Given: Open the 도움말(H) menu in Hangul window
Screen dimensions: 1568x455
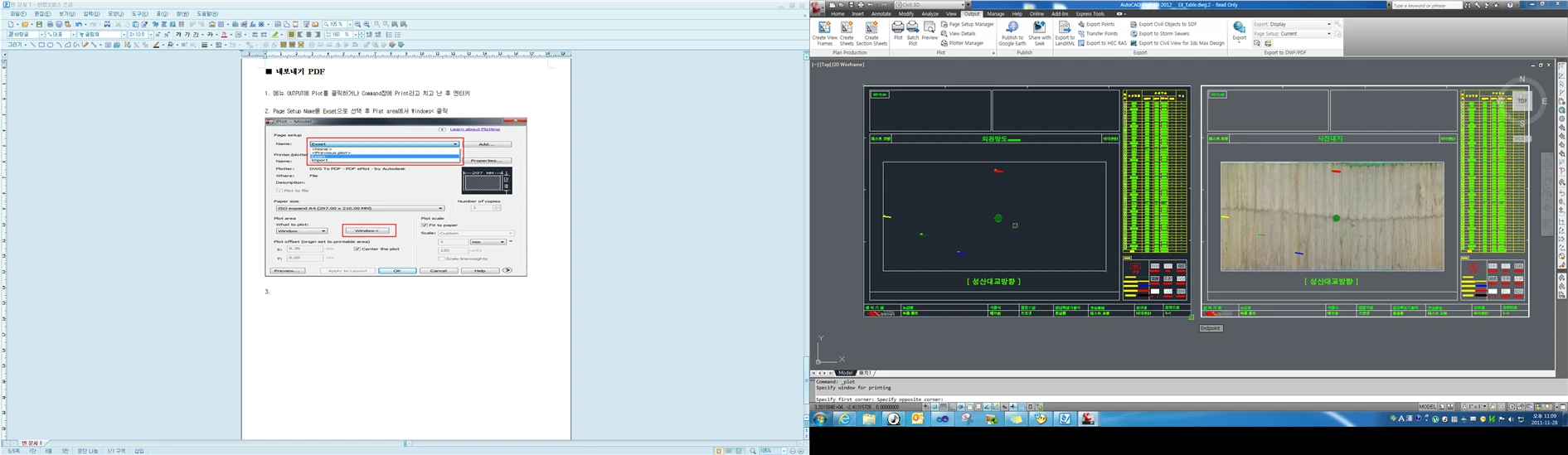Looking at the screenshot, I should point(207,14).
